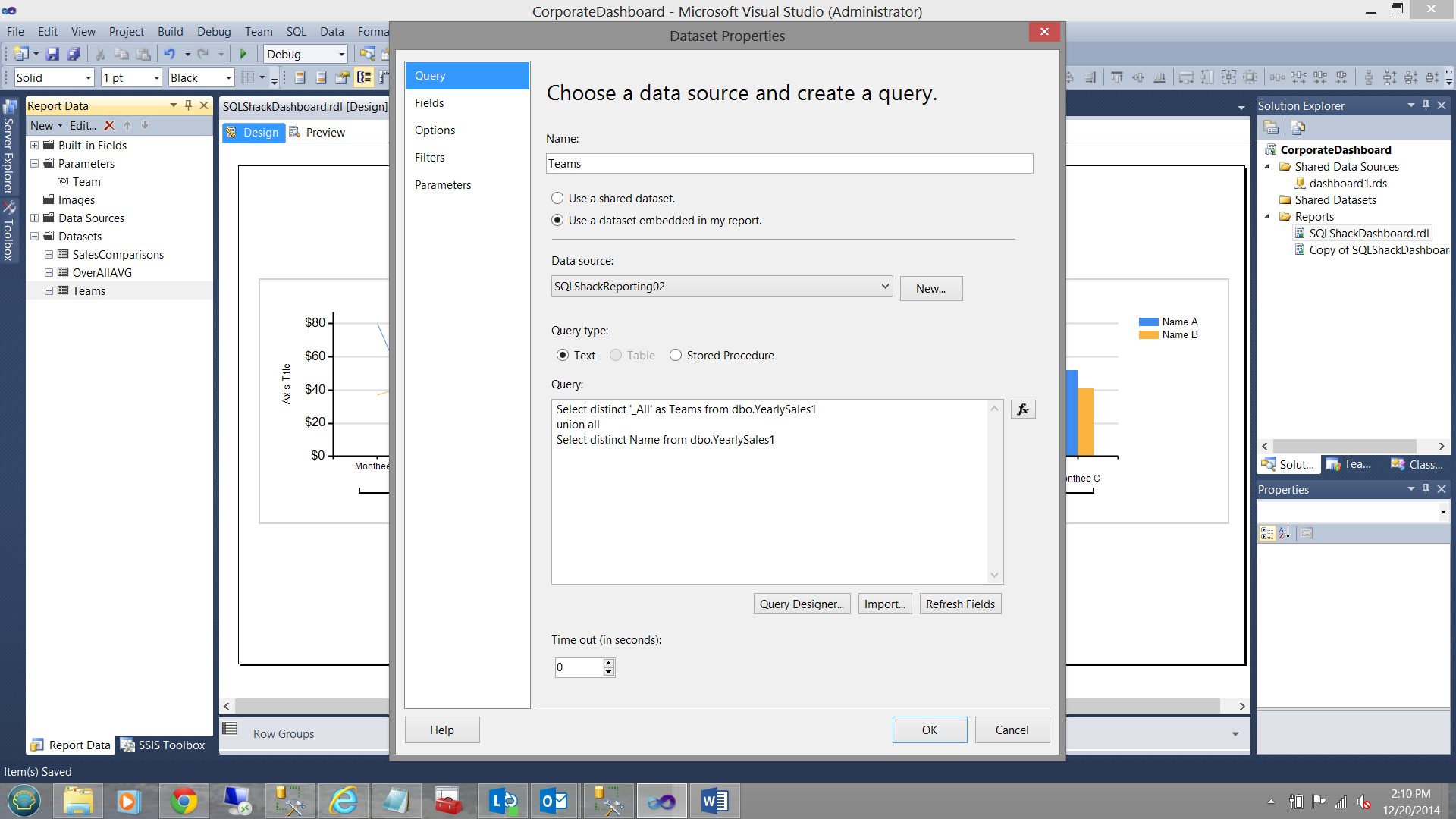Viewport: 1456px width, 819px height.
Task: Click the Query Designer button
Action: [x=802, y=604]
